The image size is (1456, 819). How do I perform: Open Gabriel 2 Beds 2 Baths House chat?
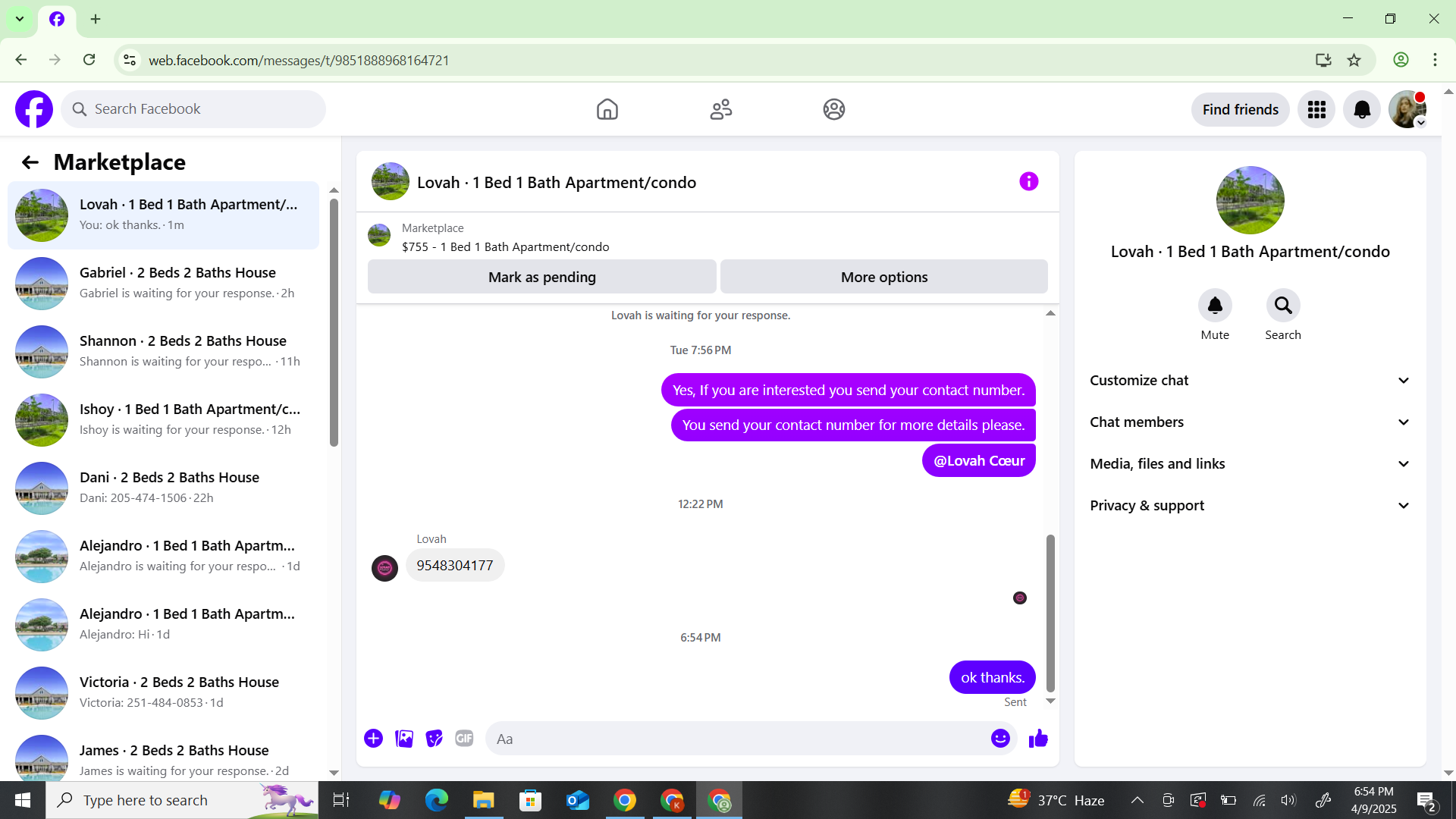[163, 284]
